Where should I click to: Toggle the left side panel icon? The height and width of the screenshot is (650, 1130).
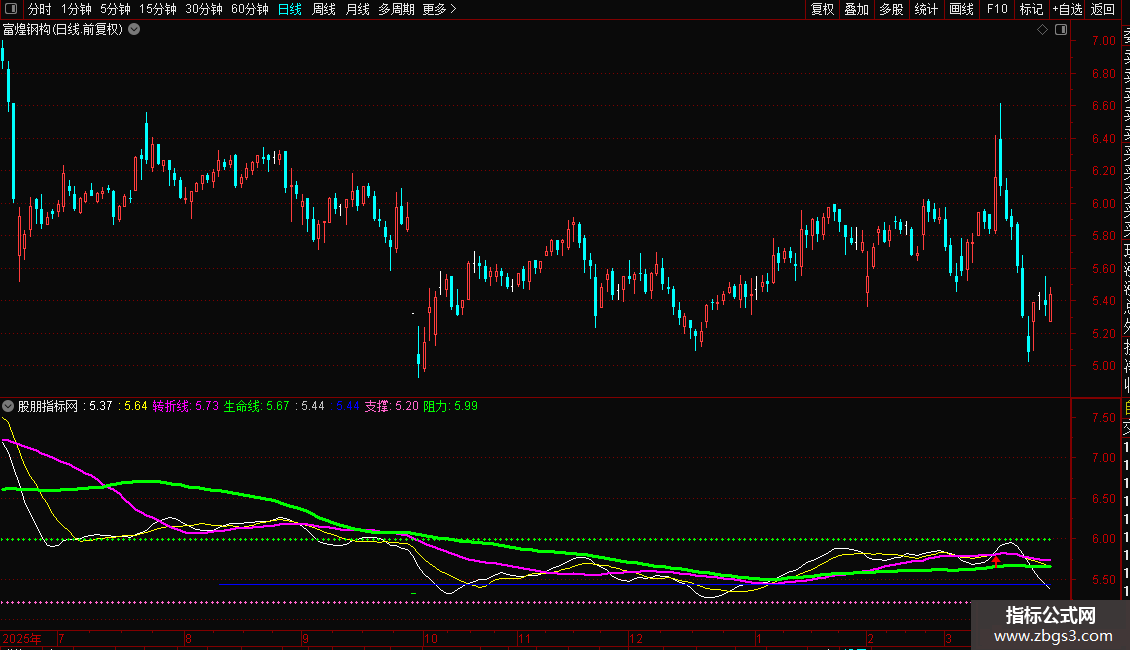[11, 9]
